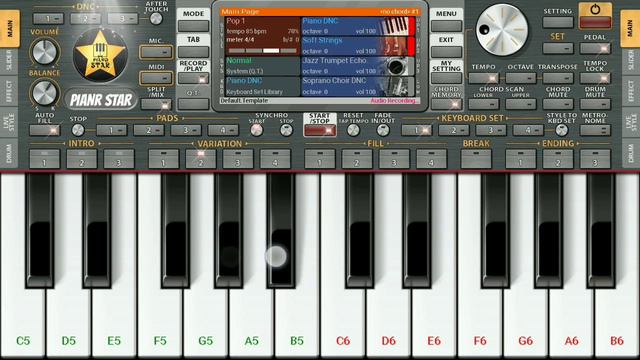Select the TRANSPOSE button
This screenshot has height=360, width=640.
click(558, 78)
